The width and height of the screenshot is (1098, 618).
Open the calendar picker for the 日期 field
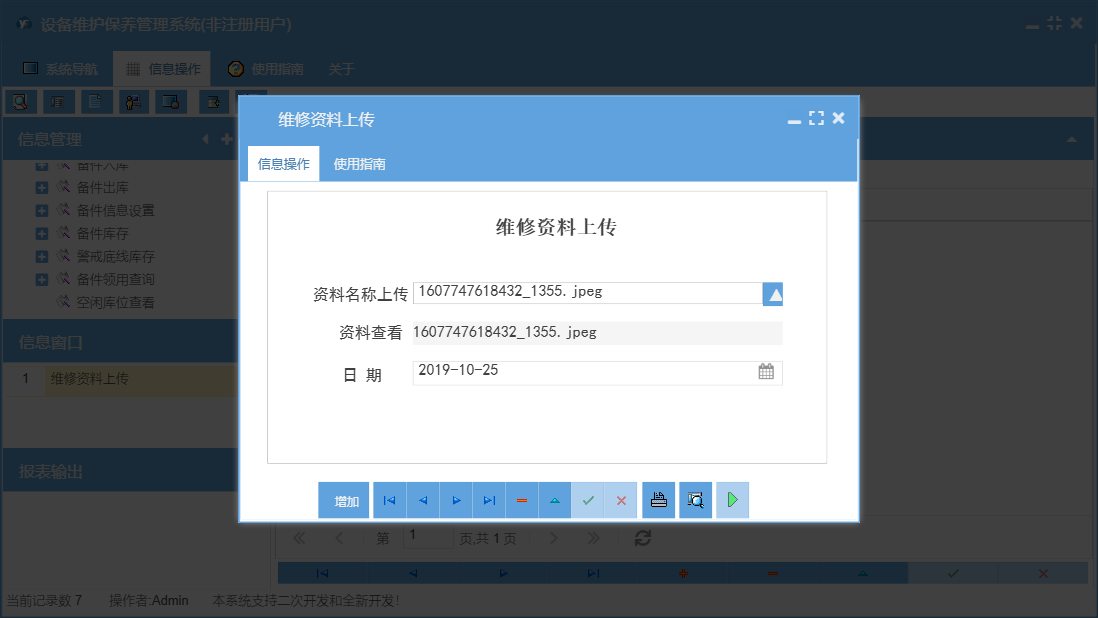coord(766,370)
